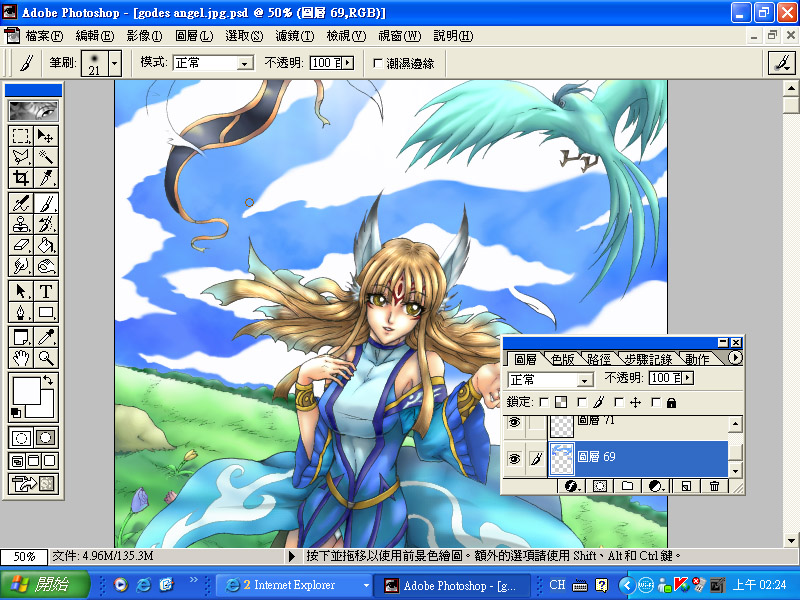Screen dimensions: 800x600
Task: Open the options bar opacity slider arrow
Action: point(348,63)
